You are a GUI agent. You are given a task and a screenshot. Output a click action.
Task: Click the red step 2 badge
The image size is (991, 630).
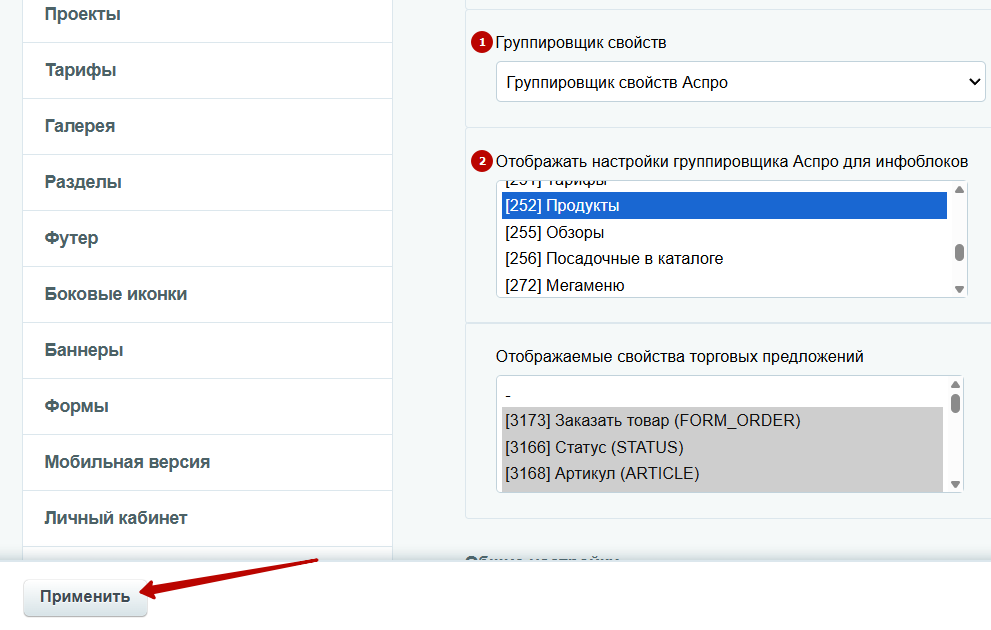click(x=482, y=161)
